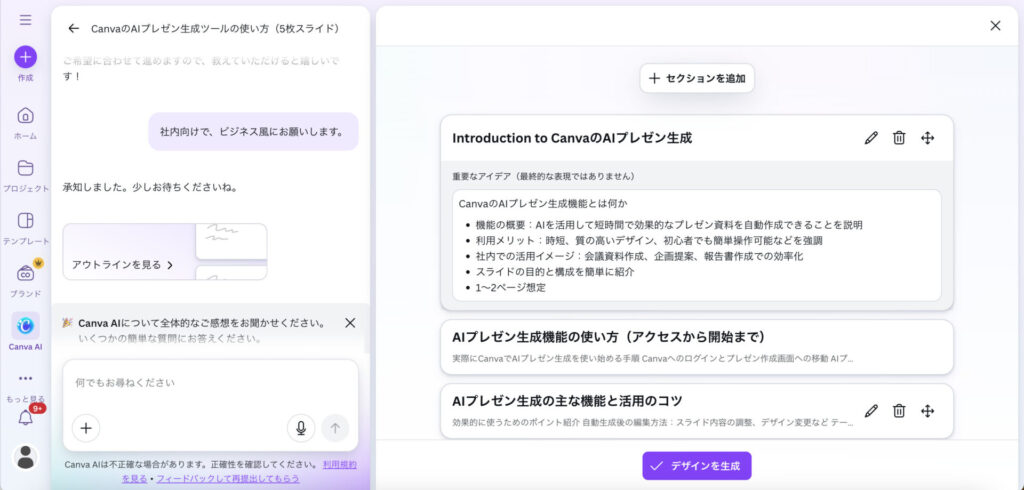Open the 利用規約 link
Viewport: 1024px width, 490px height.
(339, 465)
